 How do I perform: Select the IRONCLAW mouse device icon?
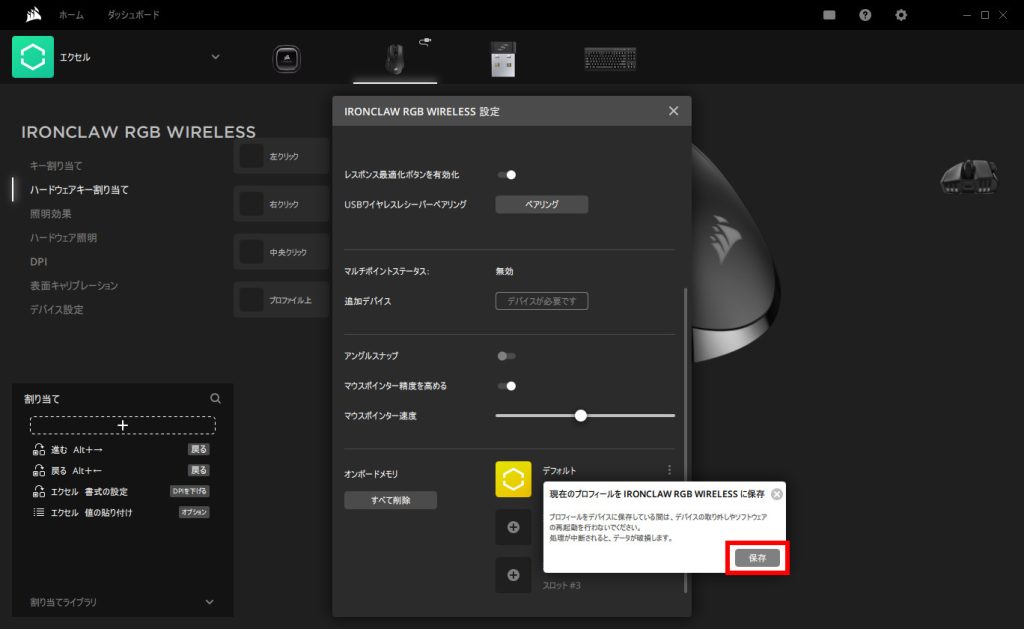[x=394, y=59]
